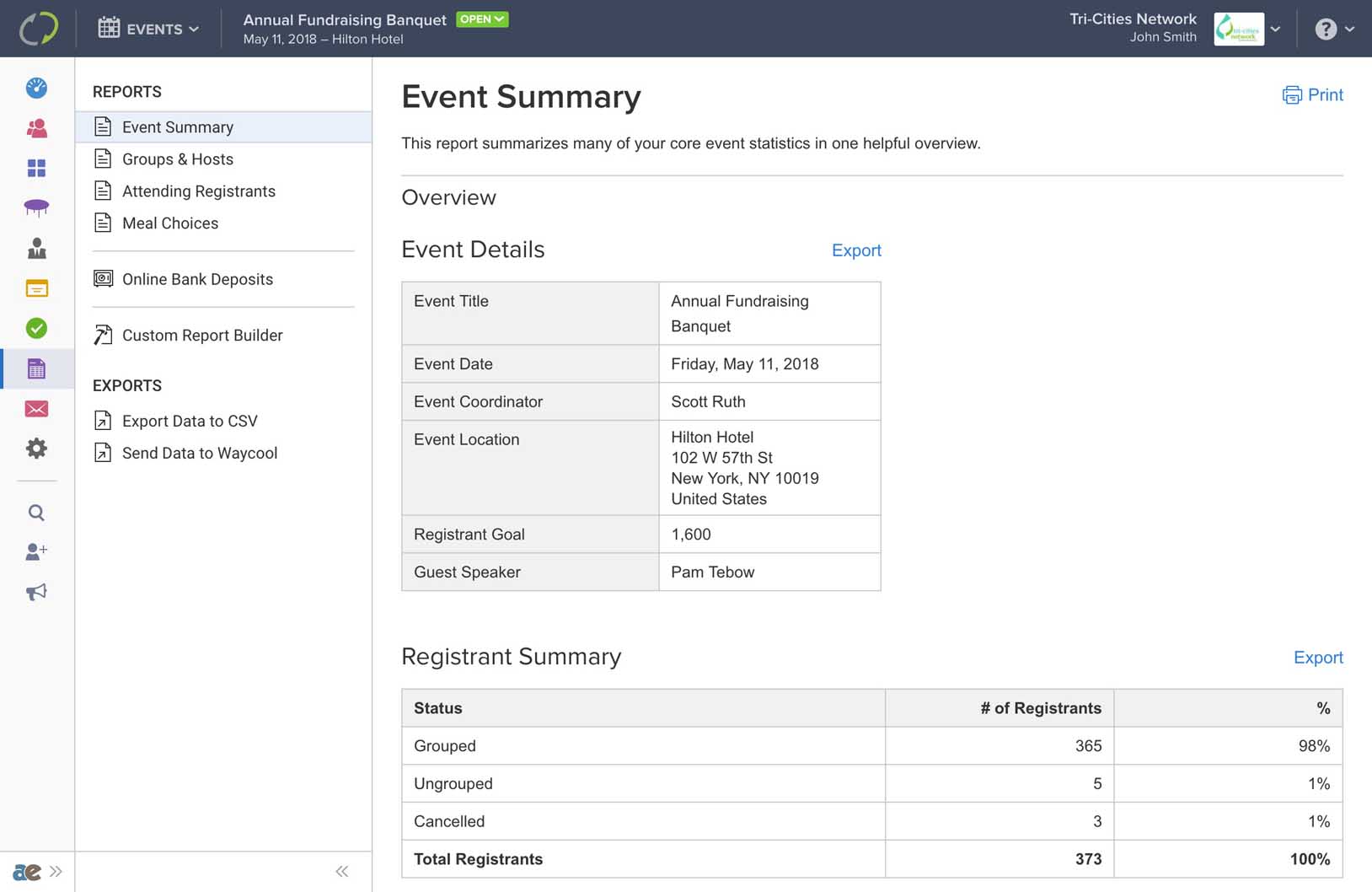Screen dimensions: 1372x892
Task: Click the calendar icon next to Events
Action: click(109, 28)
